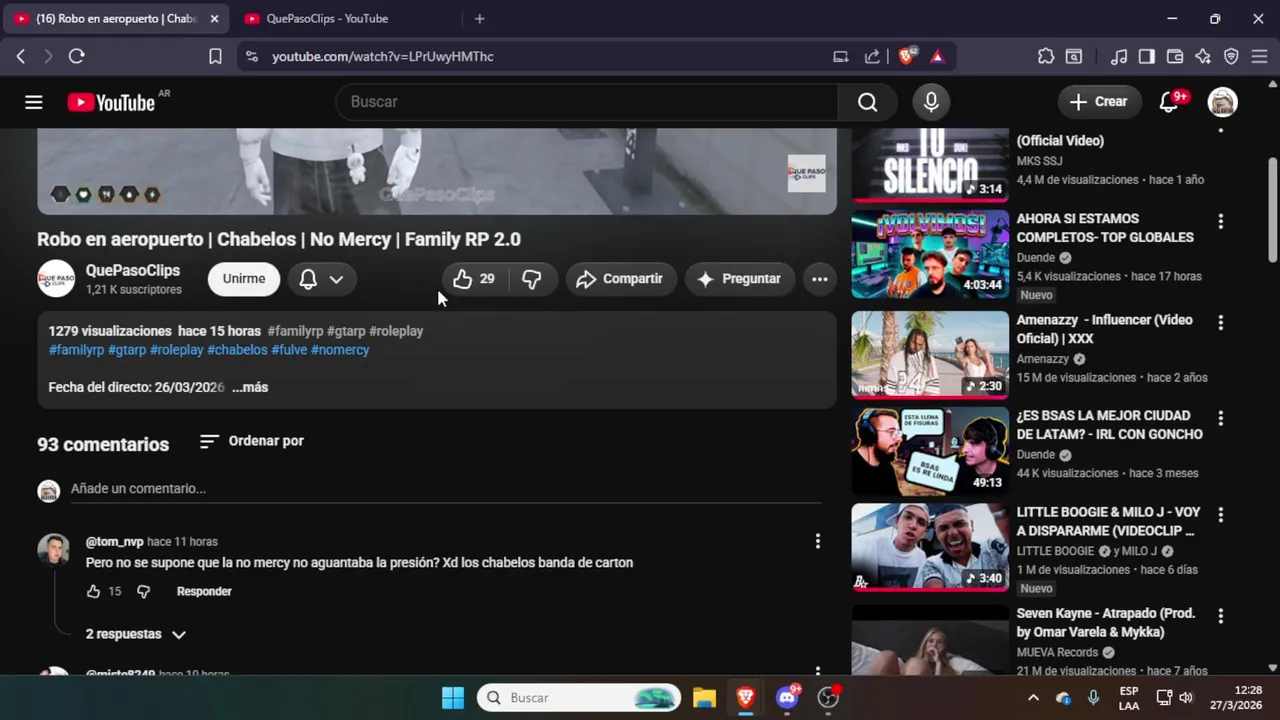Image resolution: width=1280 pixels, height=720 pixels.
Task: Open the browser extensions puzzle icon
Action: (x=1046, y=57)
